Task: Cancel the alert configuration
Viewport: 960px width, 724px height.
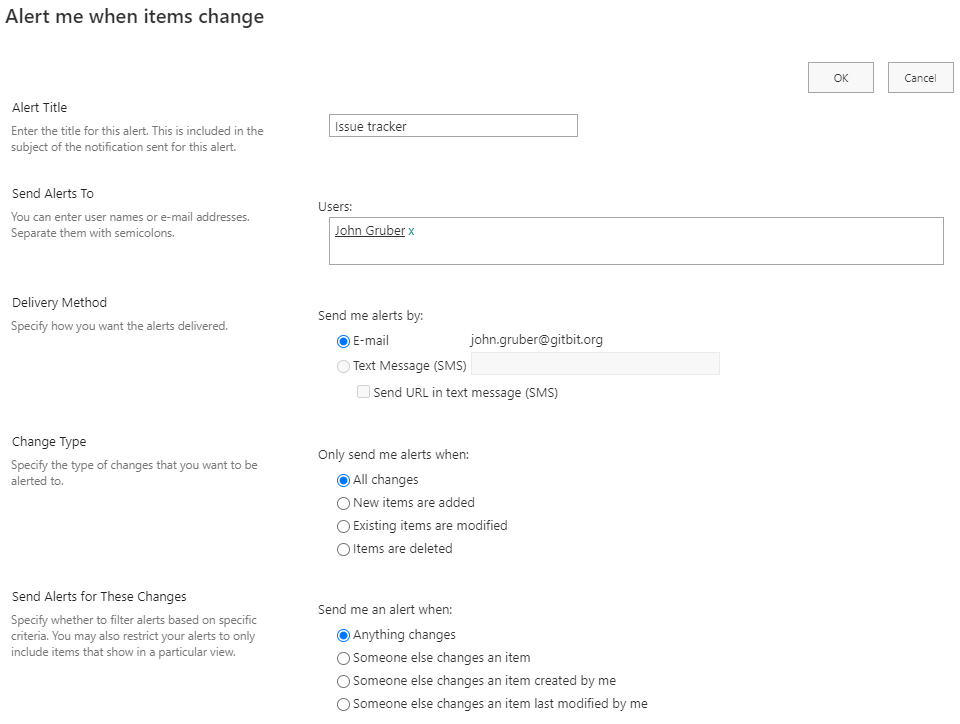Action: click(x=920, y=77)
